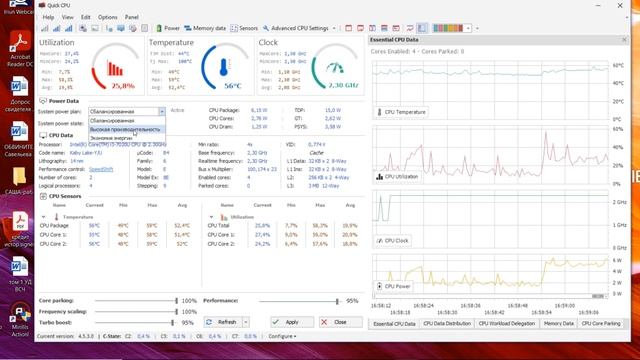This screenshot has width=640, height=360.
Task: Click the CPU Sensors section icon
Action: (43, 196)
